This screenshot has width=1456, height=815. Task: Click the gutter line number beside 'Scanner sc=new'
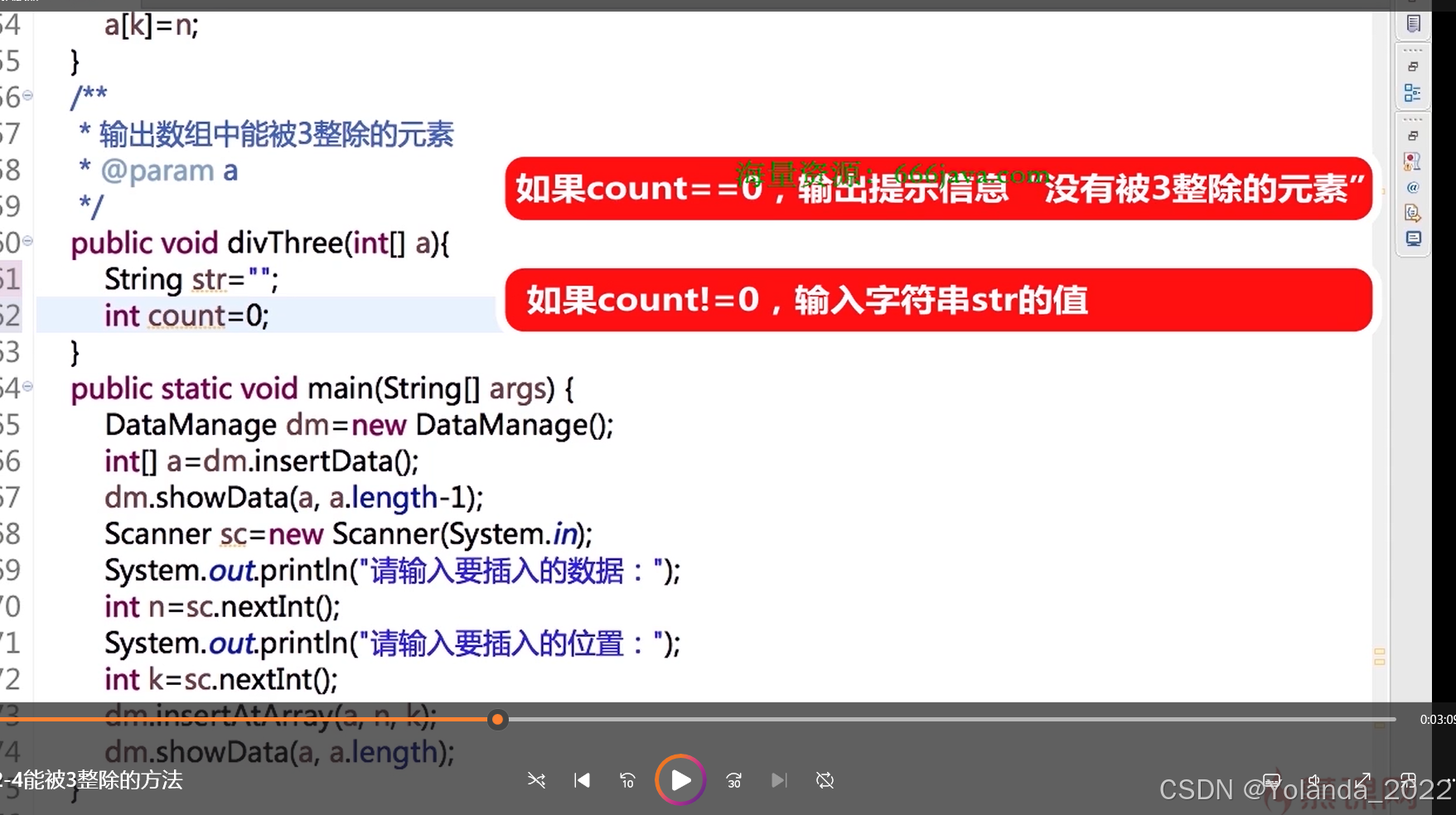[10, 534]
